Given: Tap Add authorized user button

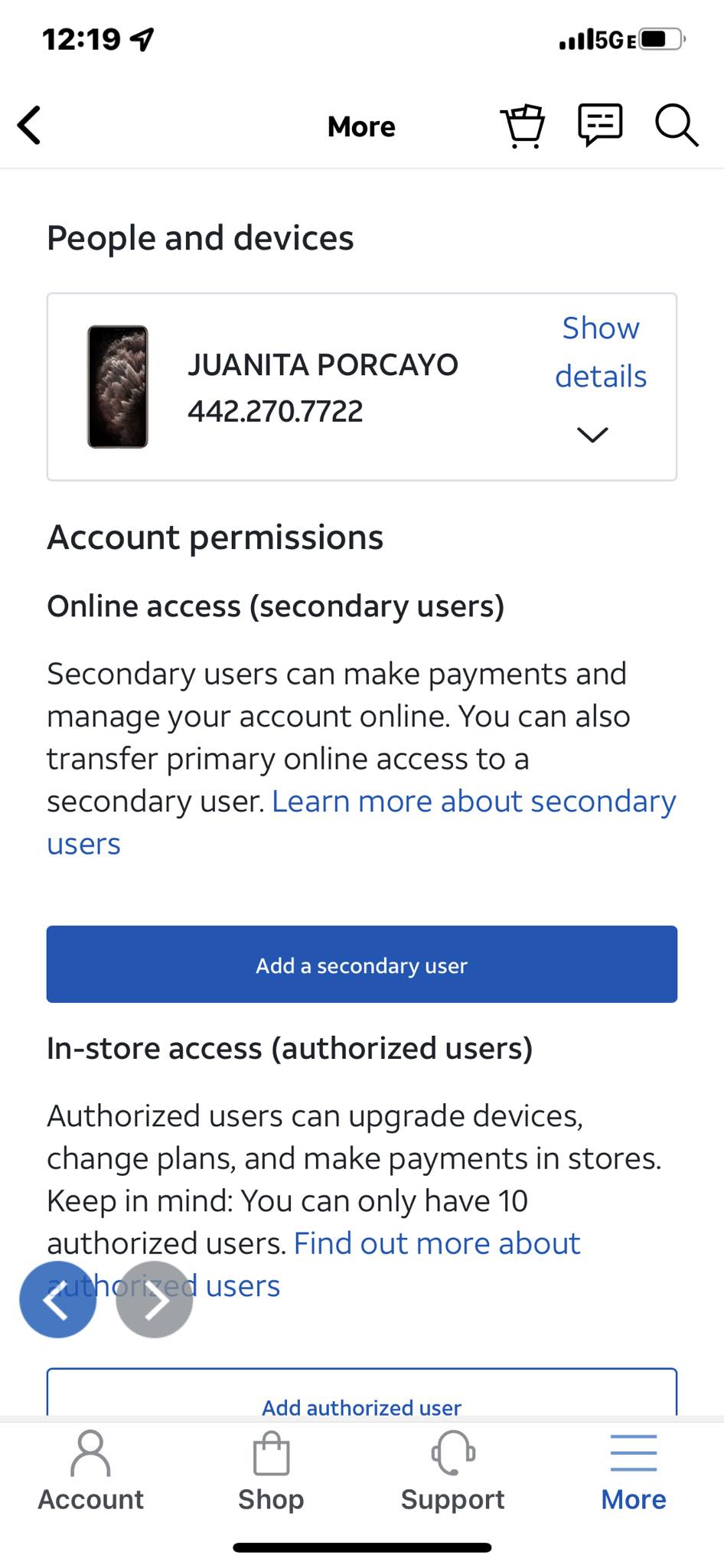Looking at the screenshot, I should pos(362,1393).
